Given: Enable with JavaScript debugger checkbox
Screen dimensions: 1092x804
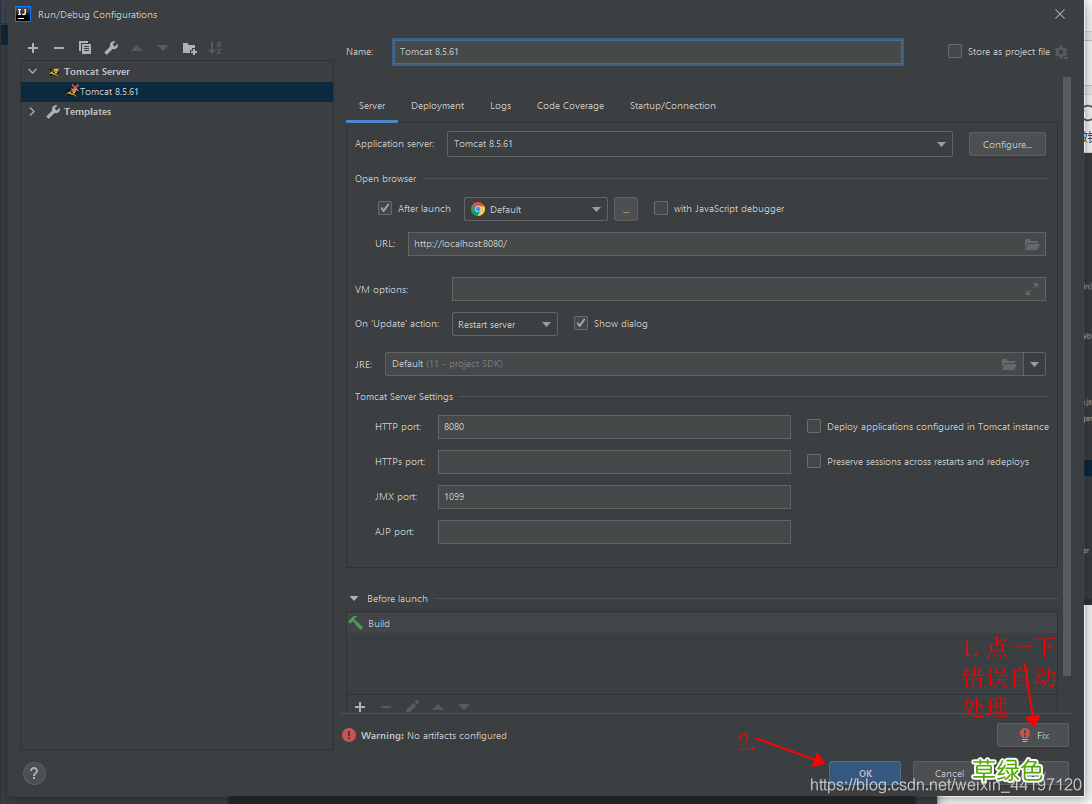Looking at the screenshot, I should click(661, 208).
